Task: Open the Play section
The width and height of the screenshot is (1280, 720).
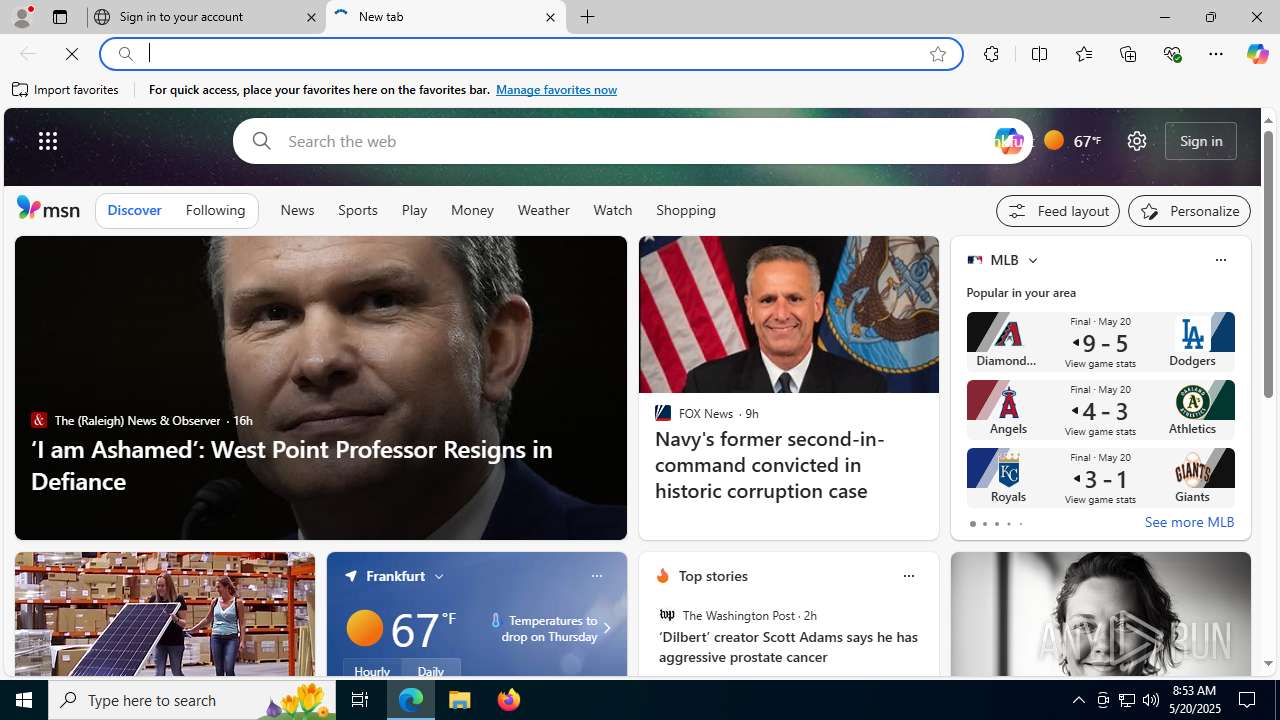Action: (414, 210)
